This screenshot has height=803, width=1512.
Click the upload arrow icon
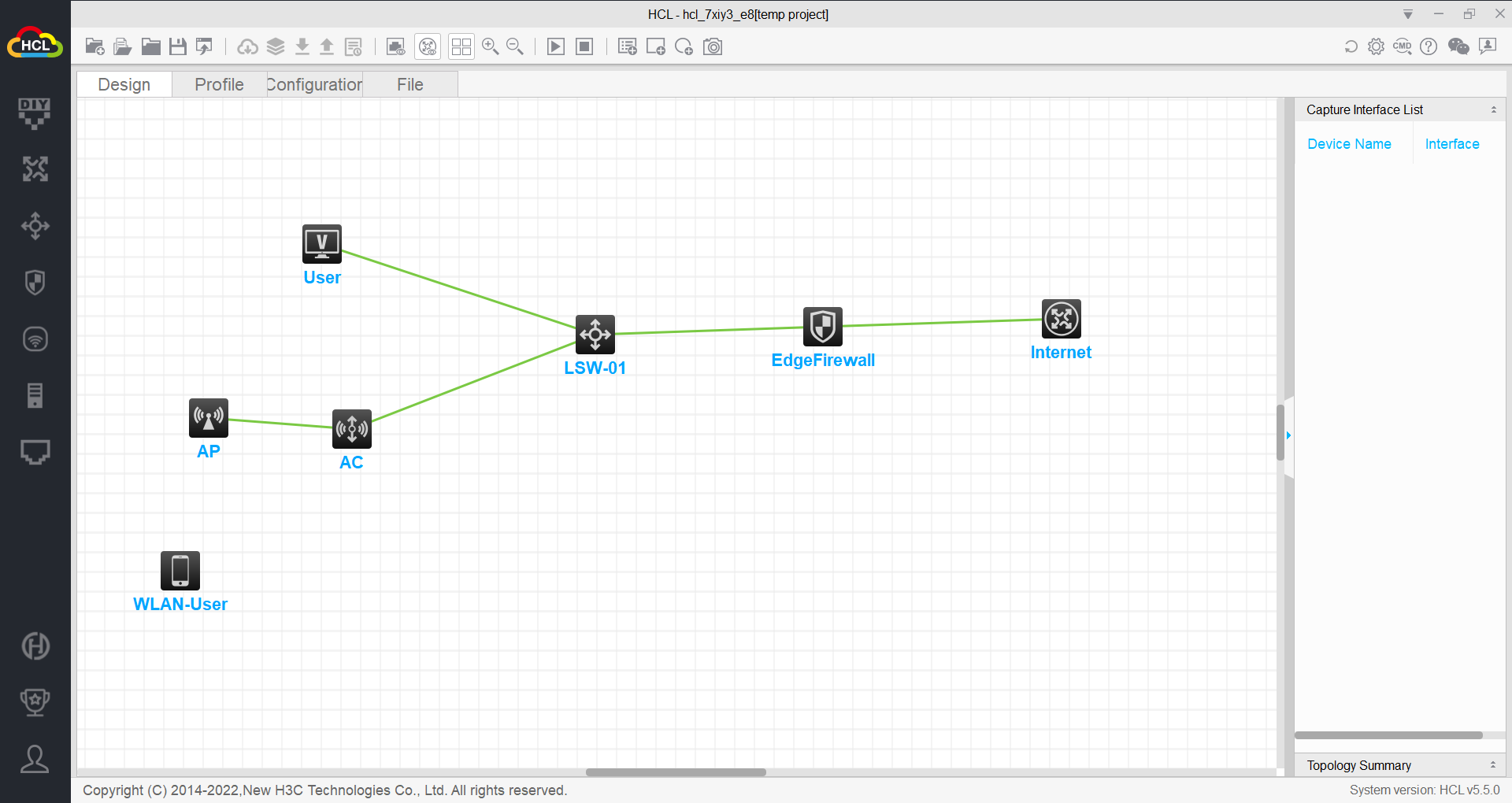(x=327, y=46)
